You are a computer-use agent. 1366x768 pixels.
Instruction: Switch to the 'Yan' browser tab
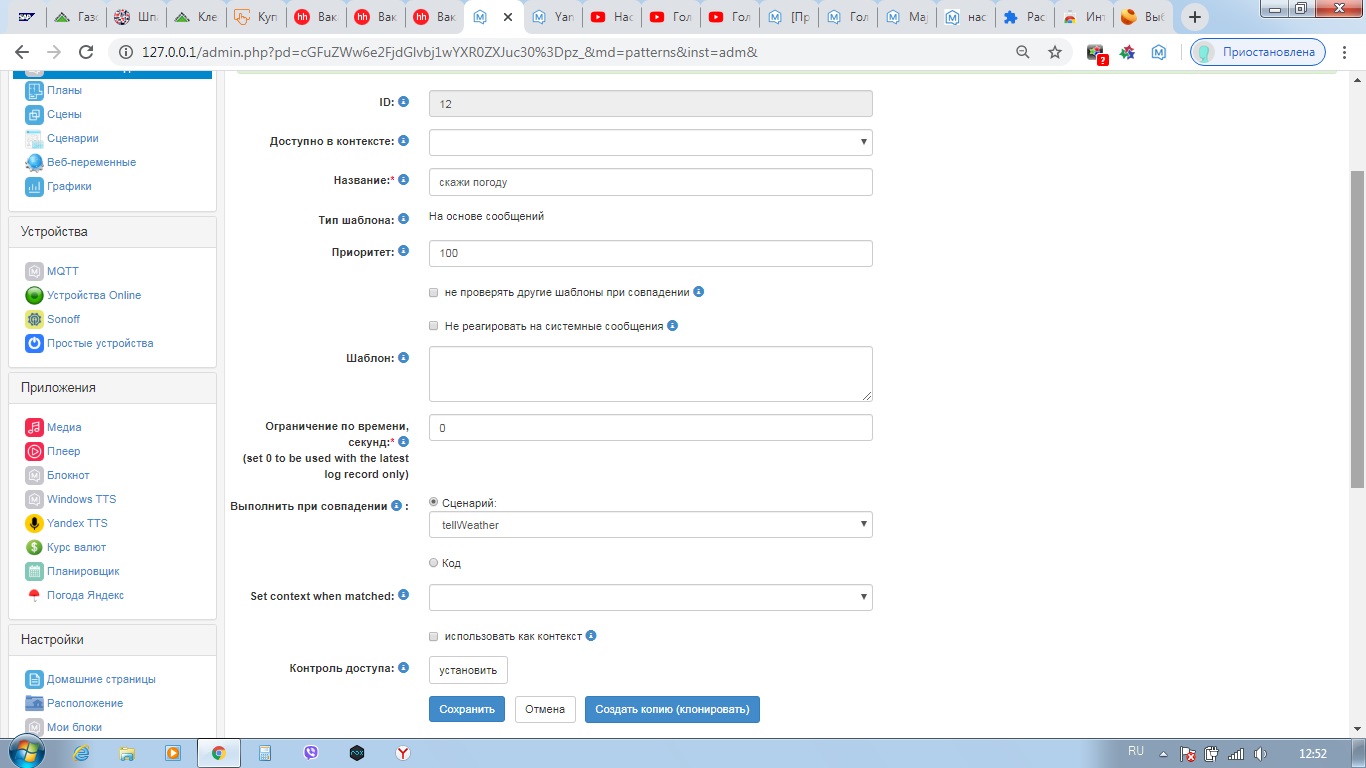pyautogui.click(x=556, y=17)
